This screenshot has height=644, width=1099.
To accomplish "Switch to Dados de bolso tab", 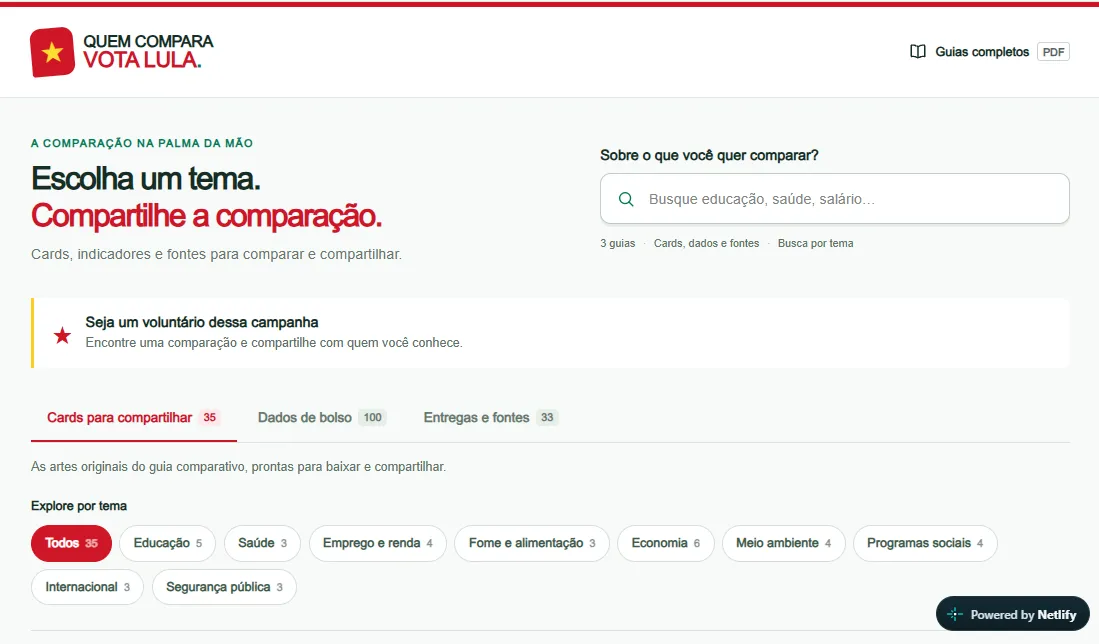I will 322,418.
